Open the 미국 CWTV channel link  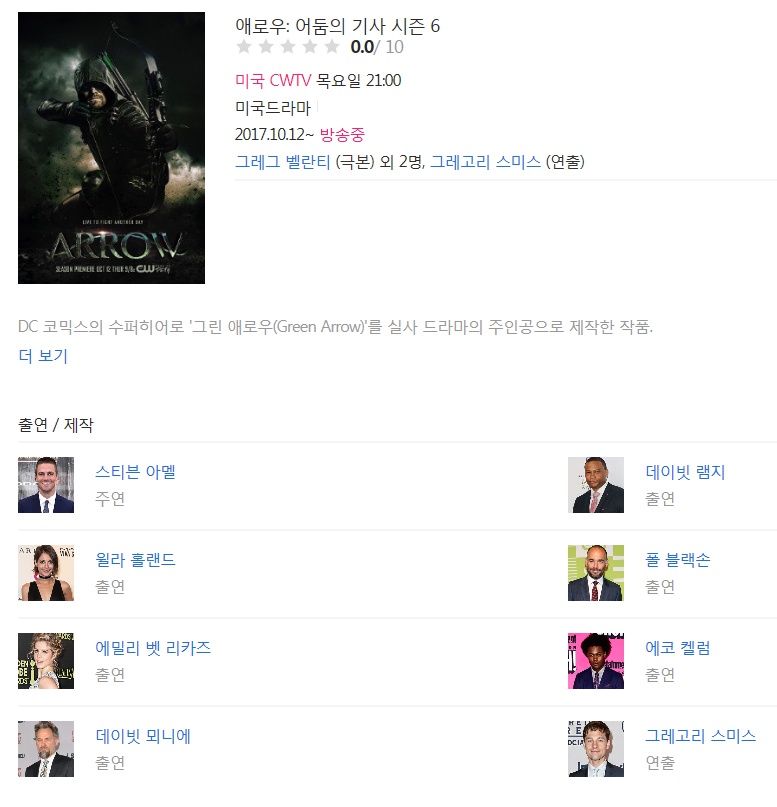(x=273, y=80)
